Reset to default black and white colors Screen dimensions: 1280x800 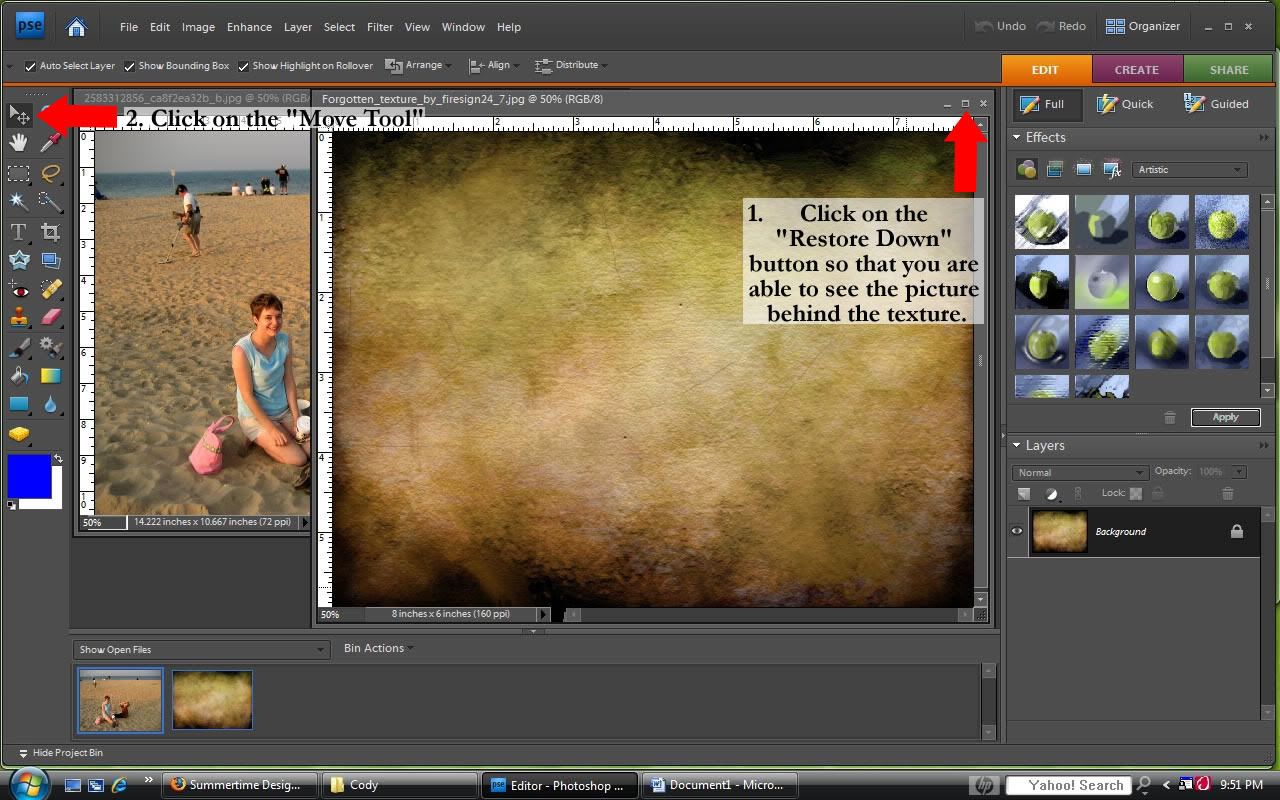pyautogui.click(x=11, y=505)
